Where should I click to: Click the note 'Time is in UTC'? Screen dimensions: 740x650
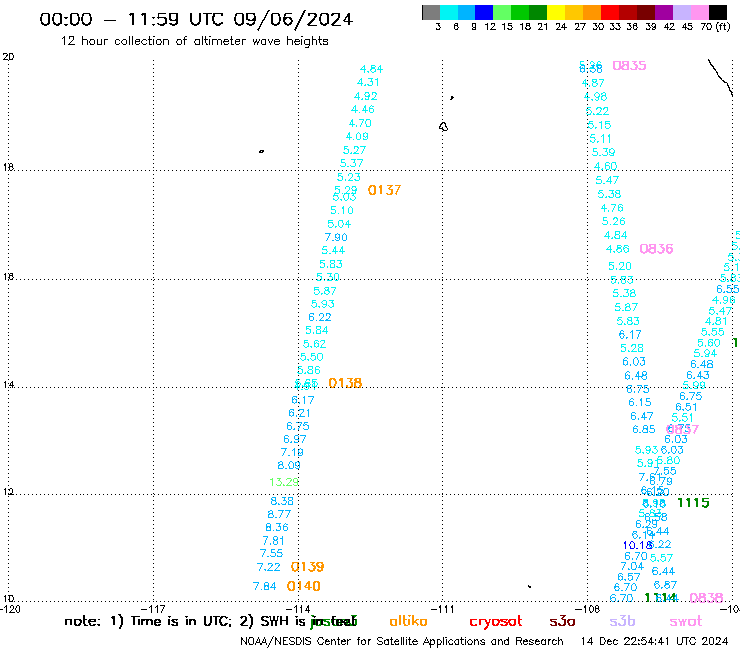tap(181, 621)
